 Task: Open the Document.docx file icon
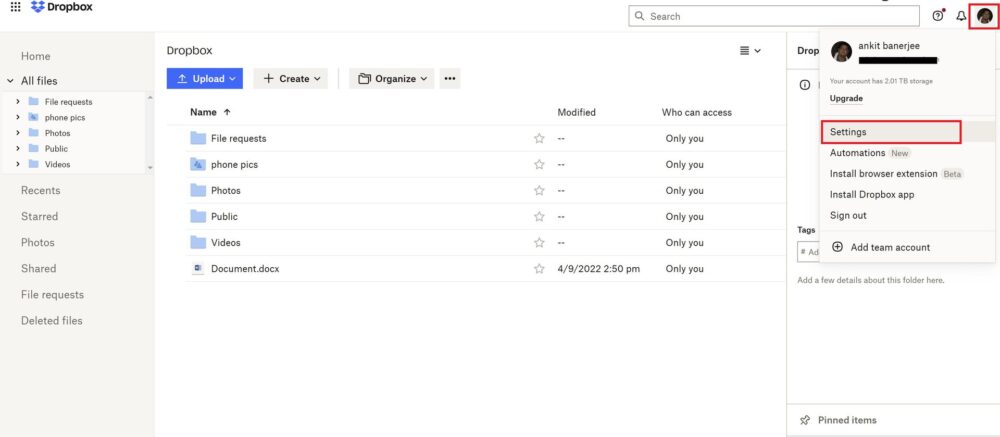197,269
